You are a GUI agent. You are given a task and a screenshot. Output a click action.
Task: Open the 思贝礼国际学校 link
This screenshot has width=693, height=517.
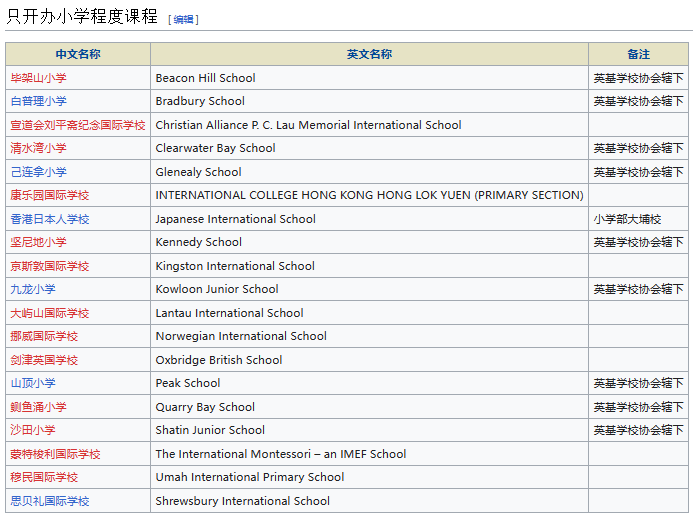pos(50,501)
